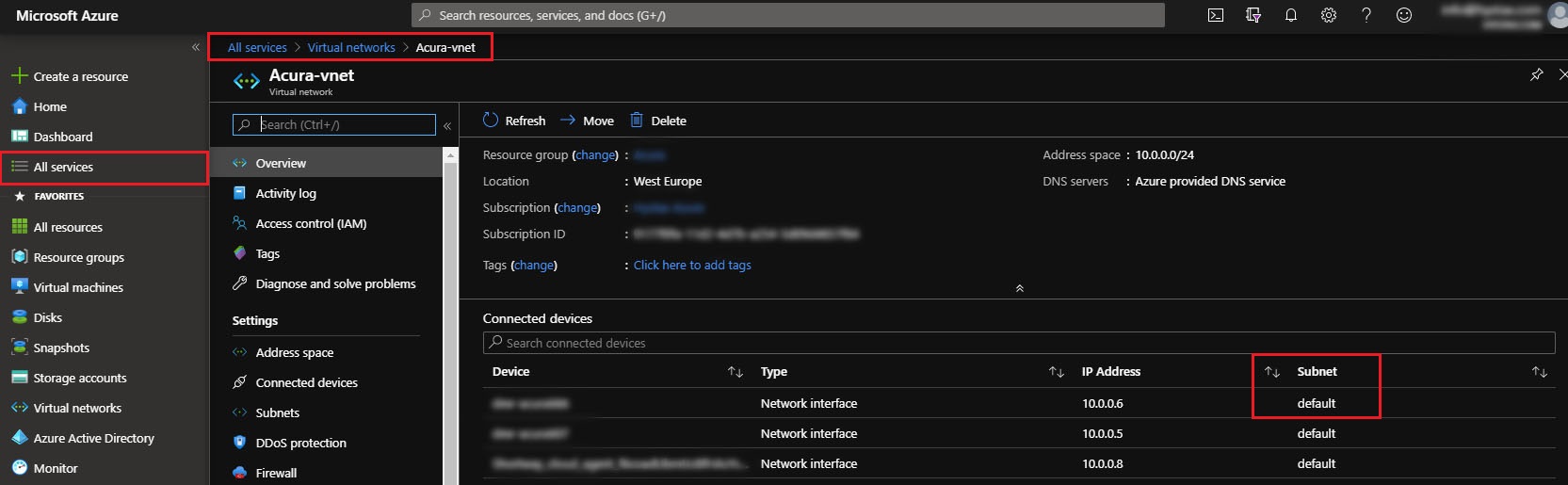Open Snapshots in the sidebar
The image size is (1568, 485).
point(61,348)
